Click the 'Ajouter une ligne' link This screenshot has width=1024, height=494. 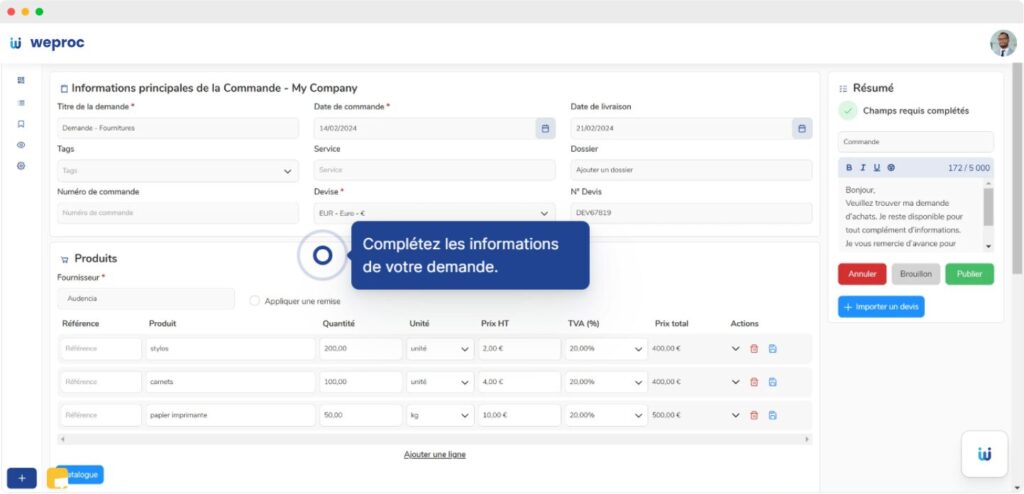point(434,454)
